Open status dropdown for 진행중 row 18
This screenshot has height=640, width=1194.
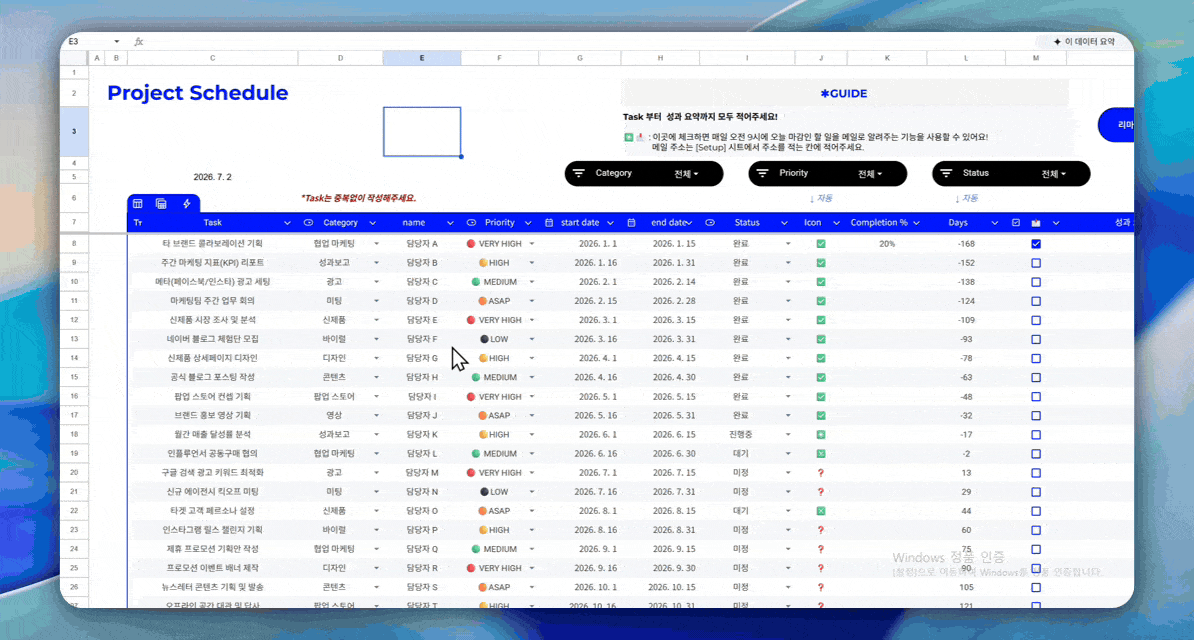[x=788, y=434]
